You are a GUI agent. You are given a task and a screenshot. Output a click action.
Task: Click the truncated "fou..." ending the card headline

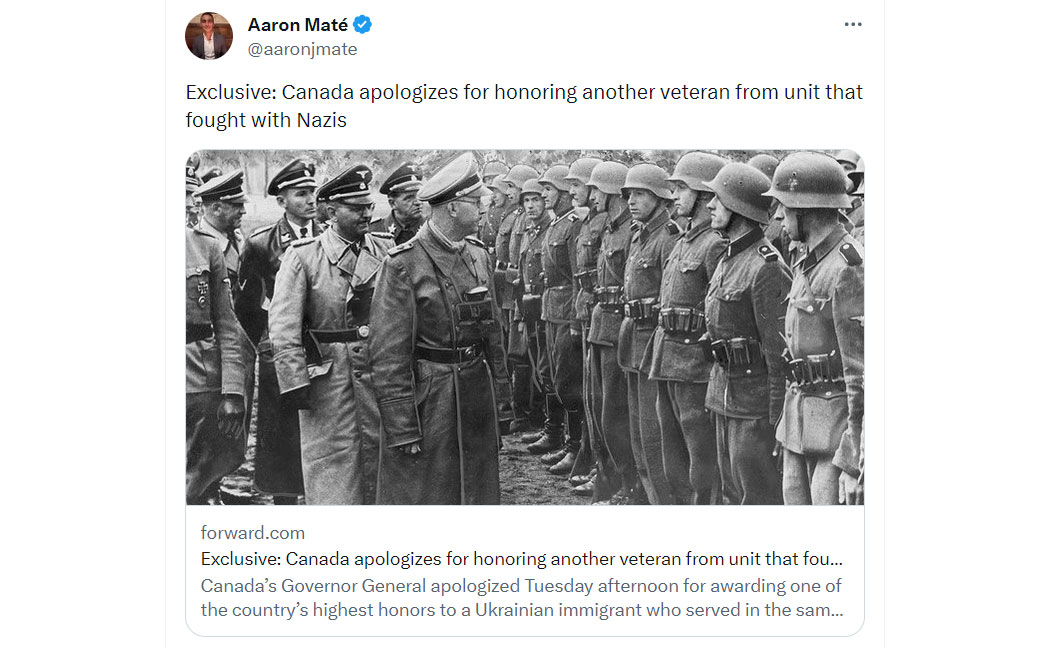click(x=825, y=559)
